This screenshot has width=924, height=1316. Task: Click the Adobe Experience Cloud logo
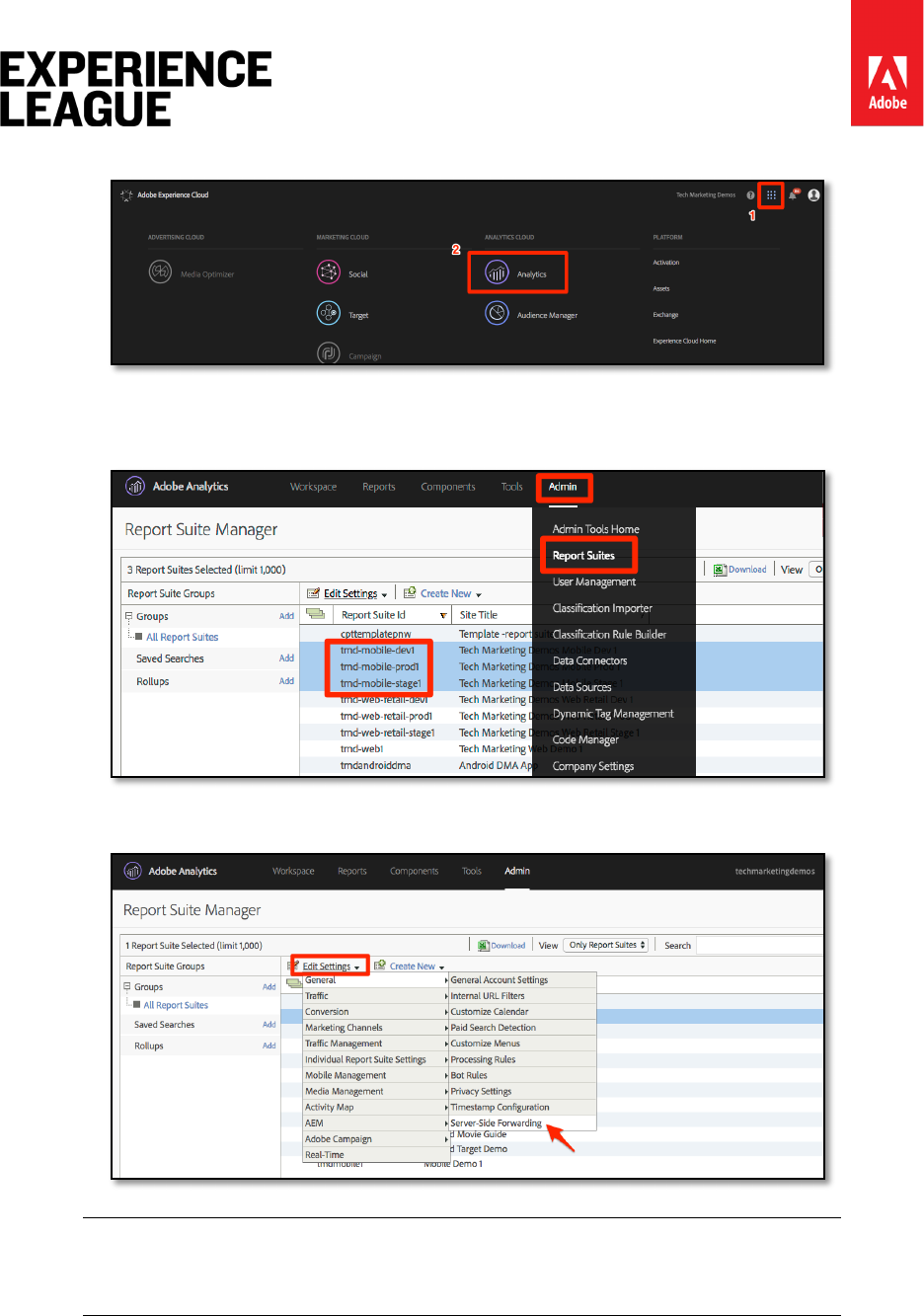click(x=126, y=195)
